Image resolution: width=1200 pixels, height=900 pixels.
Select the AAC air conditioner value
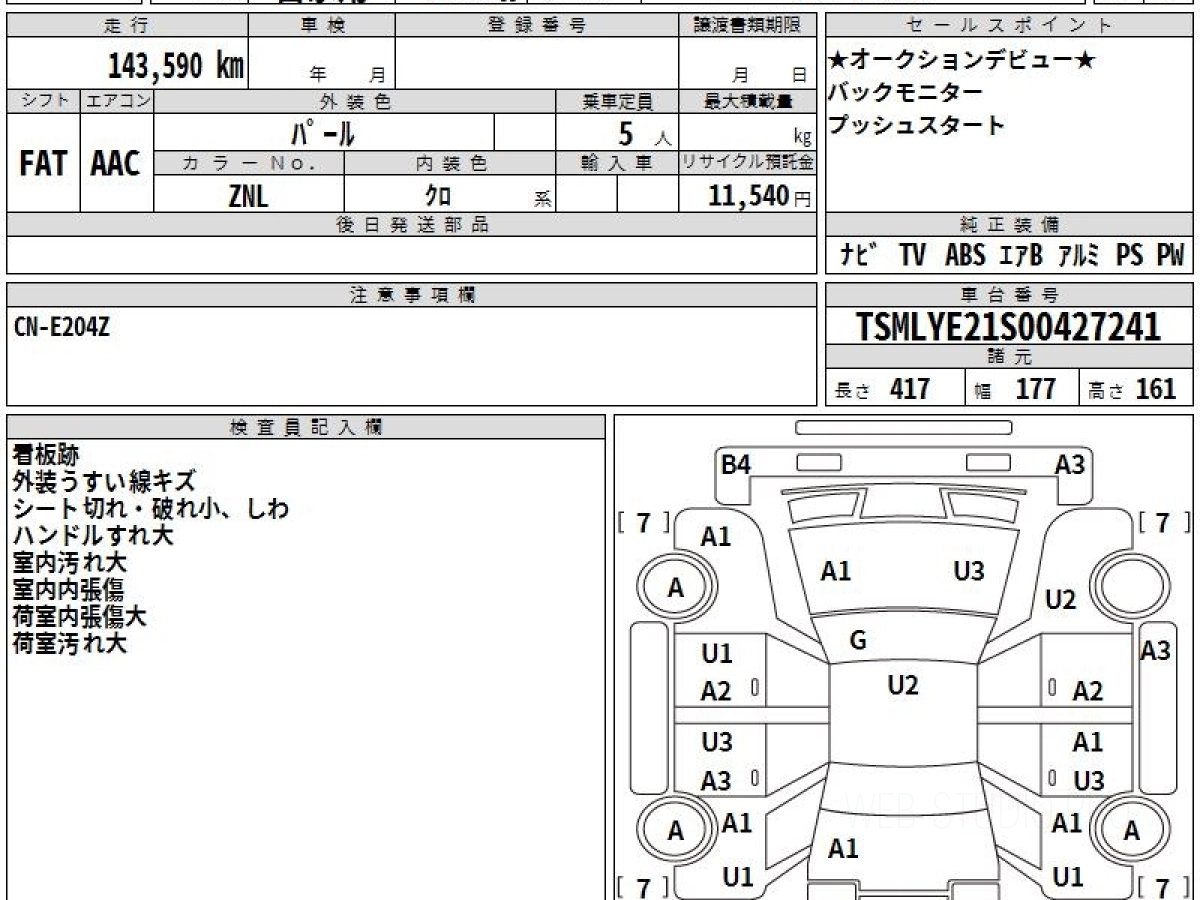[116, 164]
